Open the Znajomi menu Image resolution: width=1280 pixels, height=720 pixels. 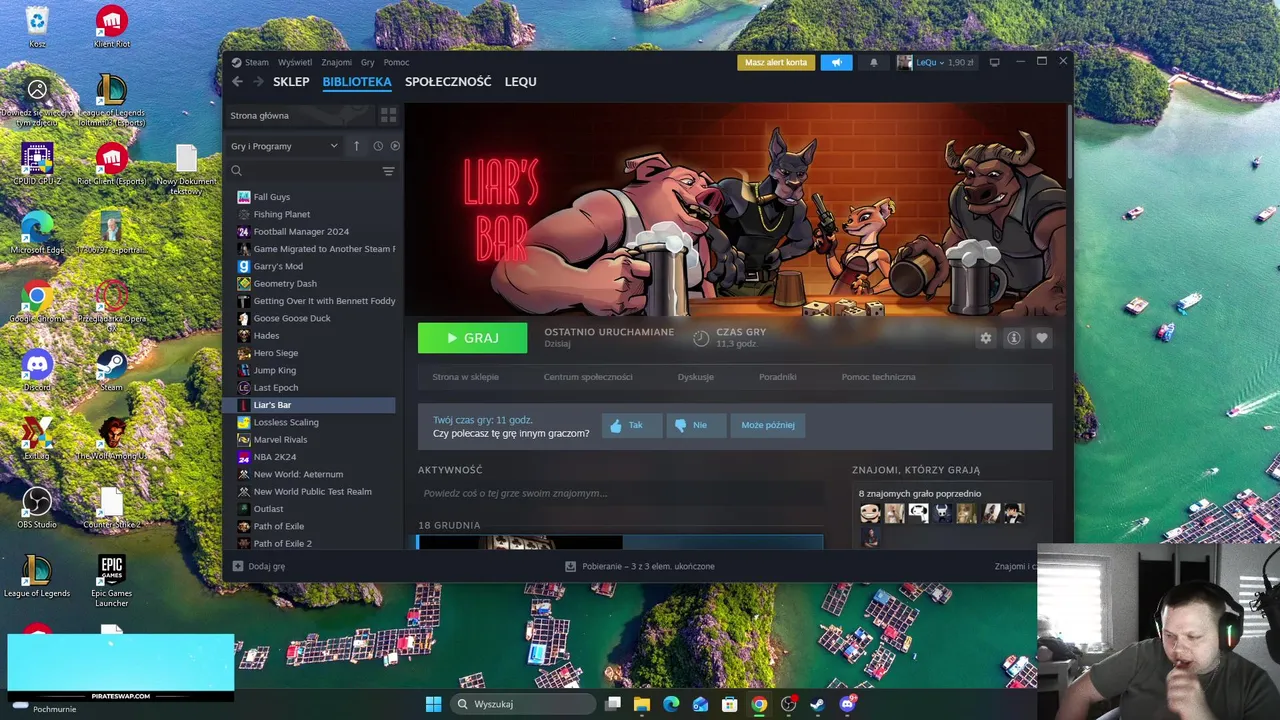(336, 62)
